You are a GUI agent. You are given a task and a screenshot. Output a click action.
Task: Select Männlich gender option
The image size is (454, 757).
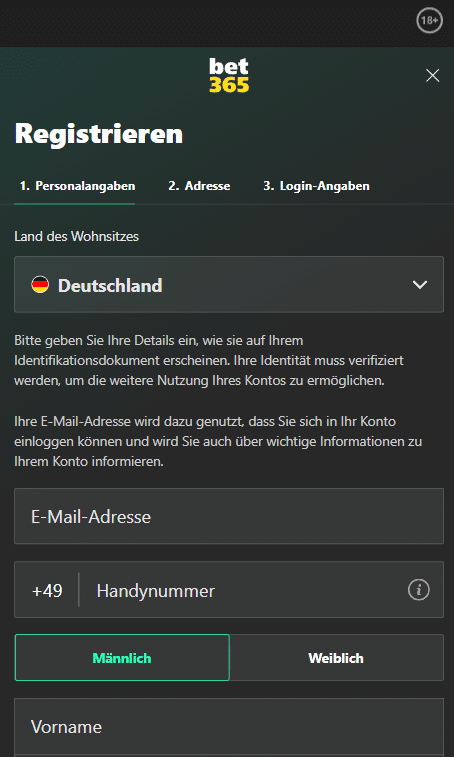[122, 658]
